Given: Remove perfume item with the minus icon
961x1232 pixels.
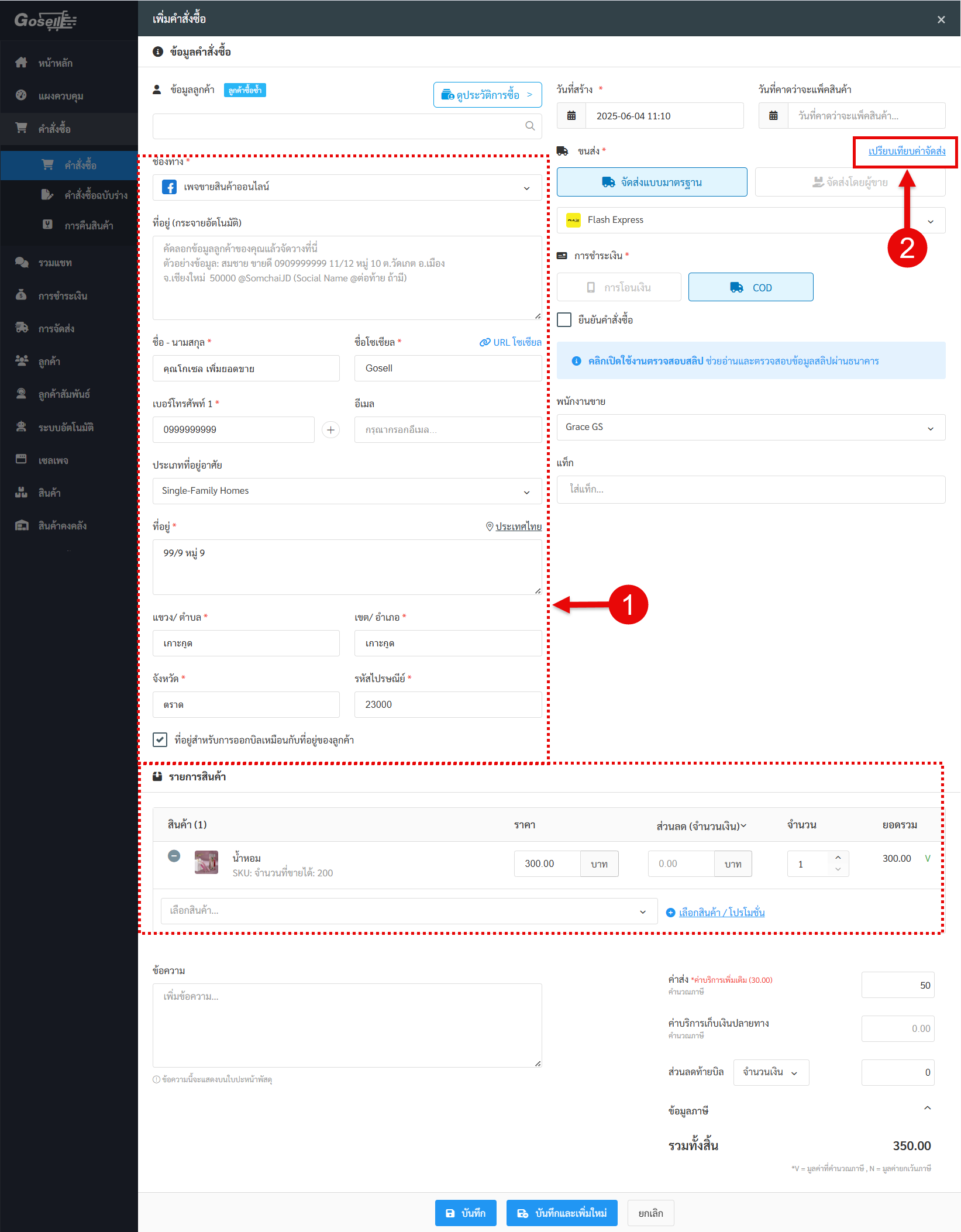Looking at the screenshot, I should click(174, 856).
